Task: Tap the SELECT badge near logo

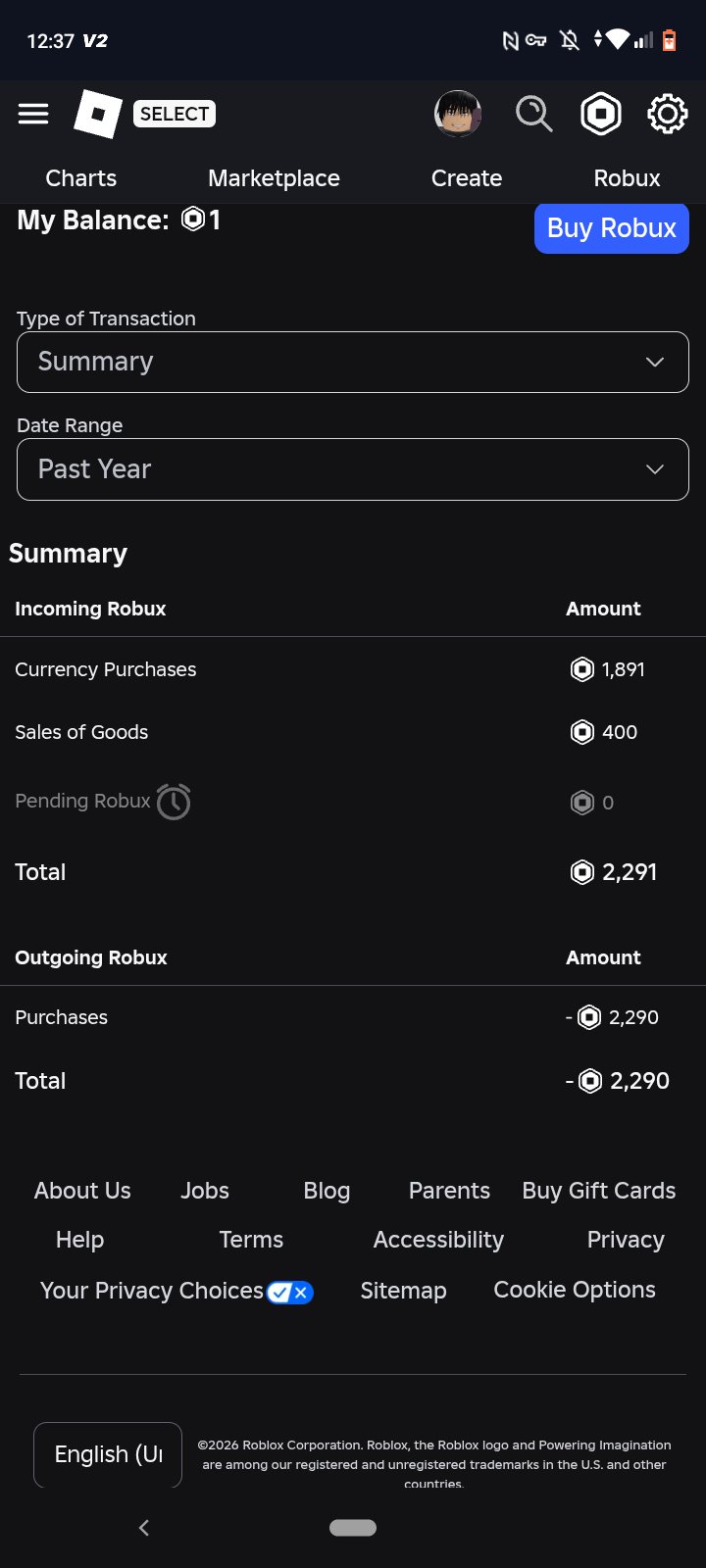Action: tap(174, 114)
